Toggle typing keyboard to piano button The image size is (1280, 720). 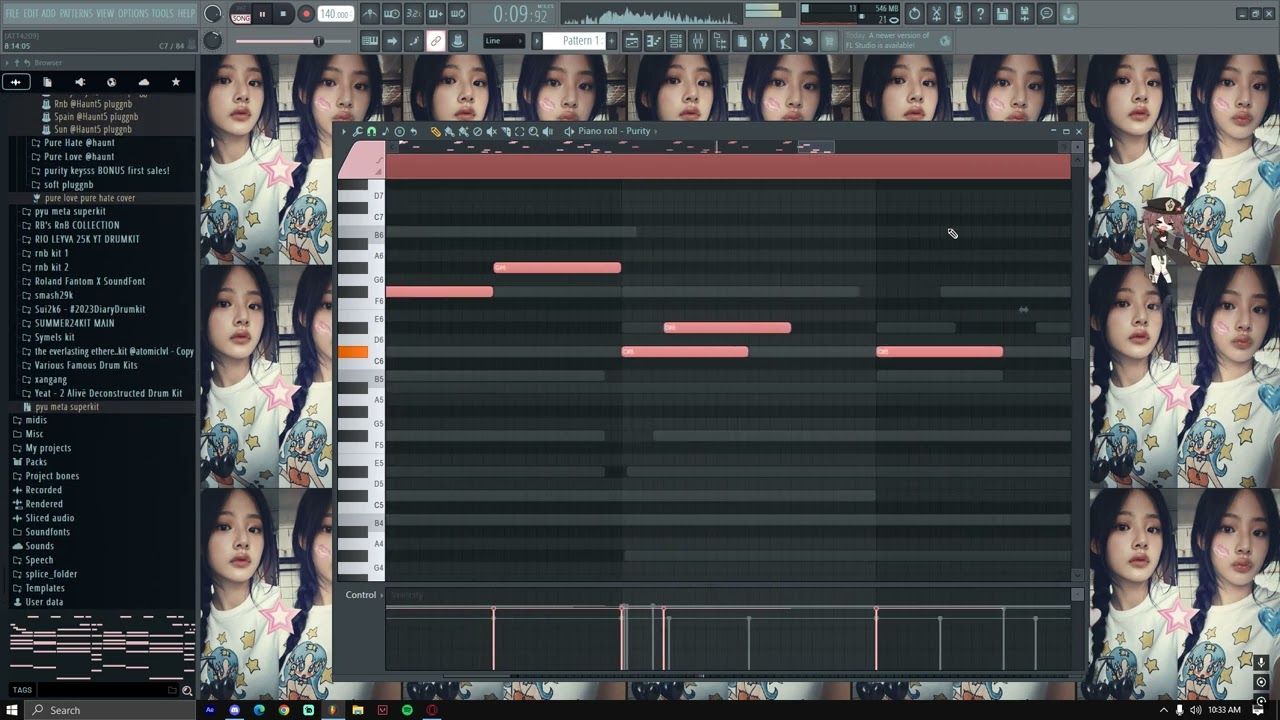pyautogui.click(x=370, y=41)
